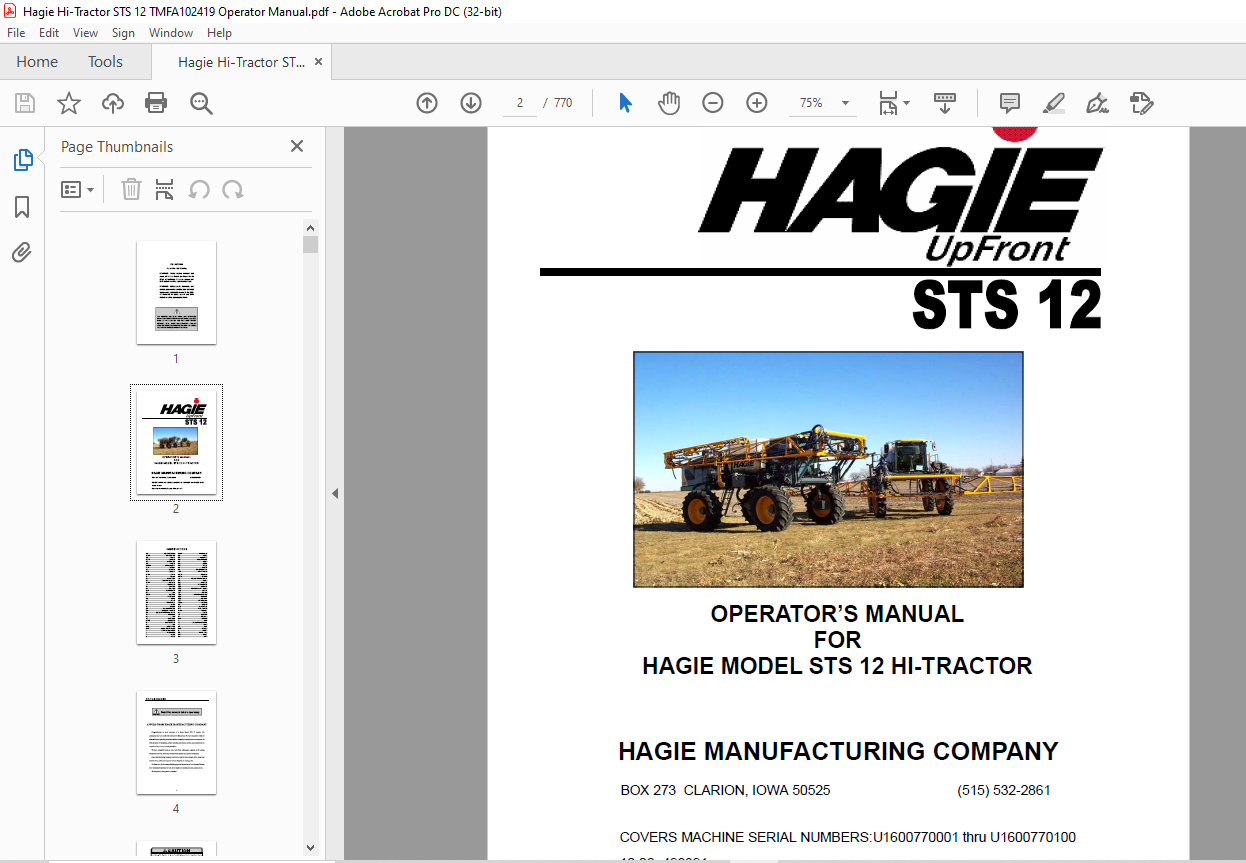Open the Sign menu

point(123,33)
